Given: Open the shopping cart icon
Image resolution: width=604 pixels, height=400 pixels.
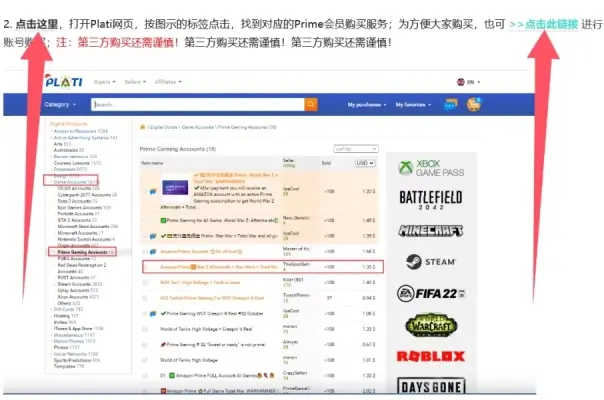Looking at the screenshot, I should pos(474,104).
